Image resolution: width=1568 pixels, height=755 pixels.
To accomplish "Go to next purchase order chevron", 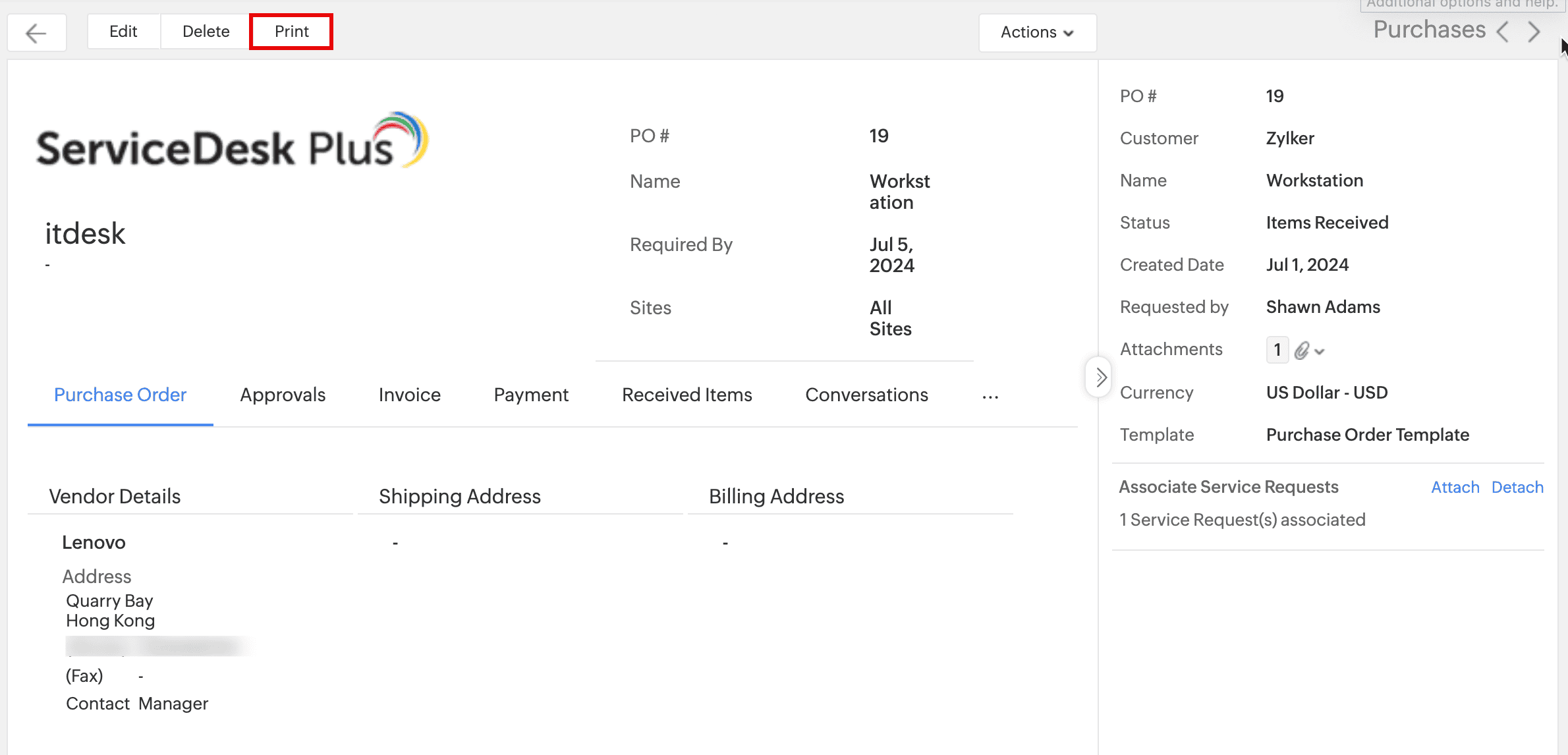I will coord(1534,32).
